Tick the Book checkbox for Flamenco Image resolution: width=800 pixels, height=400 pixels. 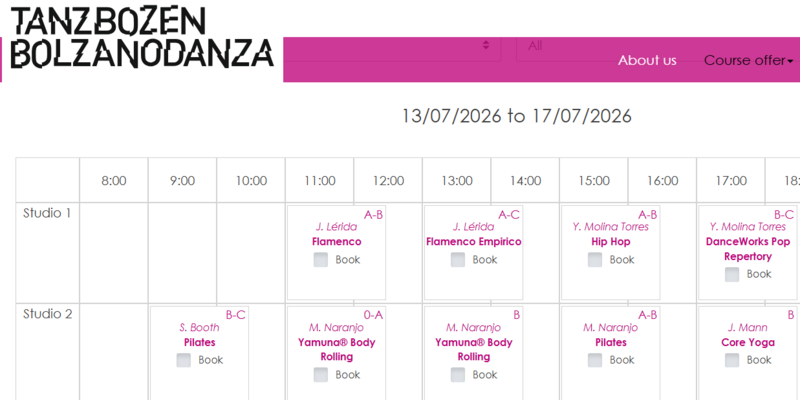[x=321, y=260]
